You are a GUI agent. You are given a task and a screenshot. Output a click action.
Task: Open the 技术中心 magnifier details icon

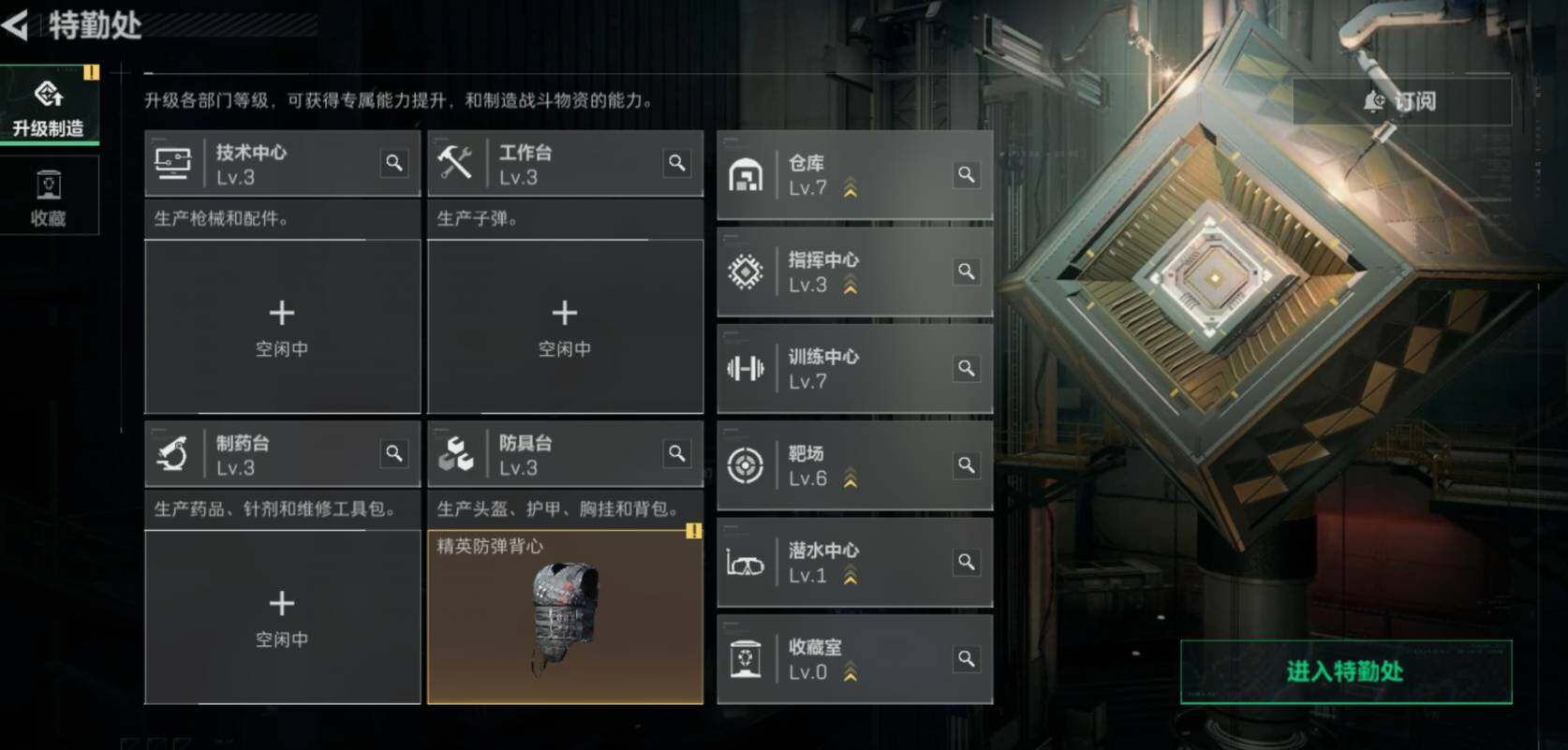tap(394, 163)
